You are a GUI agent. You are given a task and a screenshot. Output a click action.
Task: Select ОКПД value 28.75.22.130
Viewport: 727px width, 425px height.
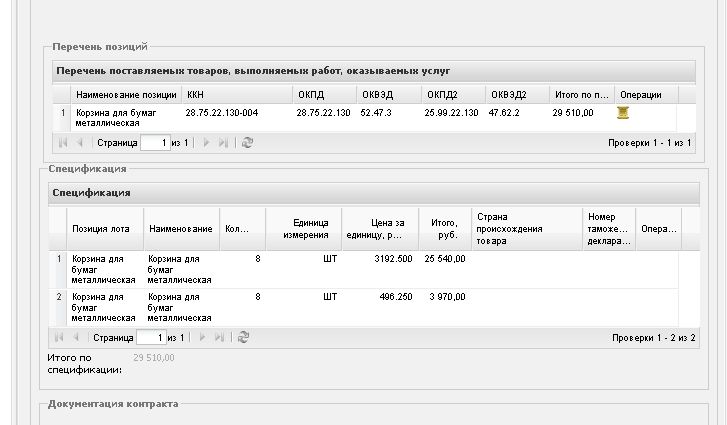point(323,113)
